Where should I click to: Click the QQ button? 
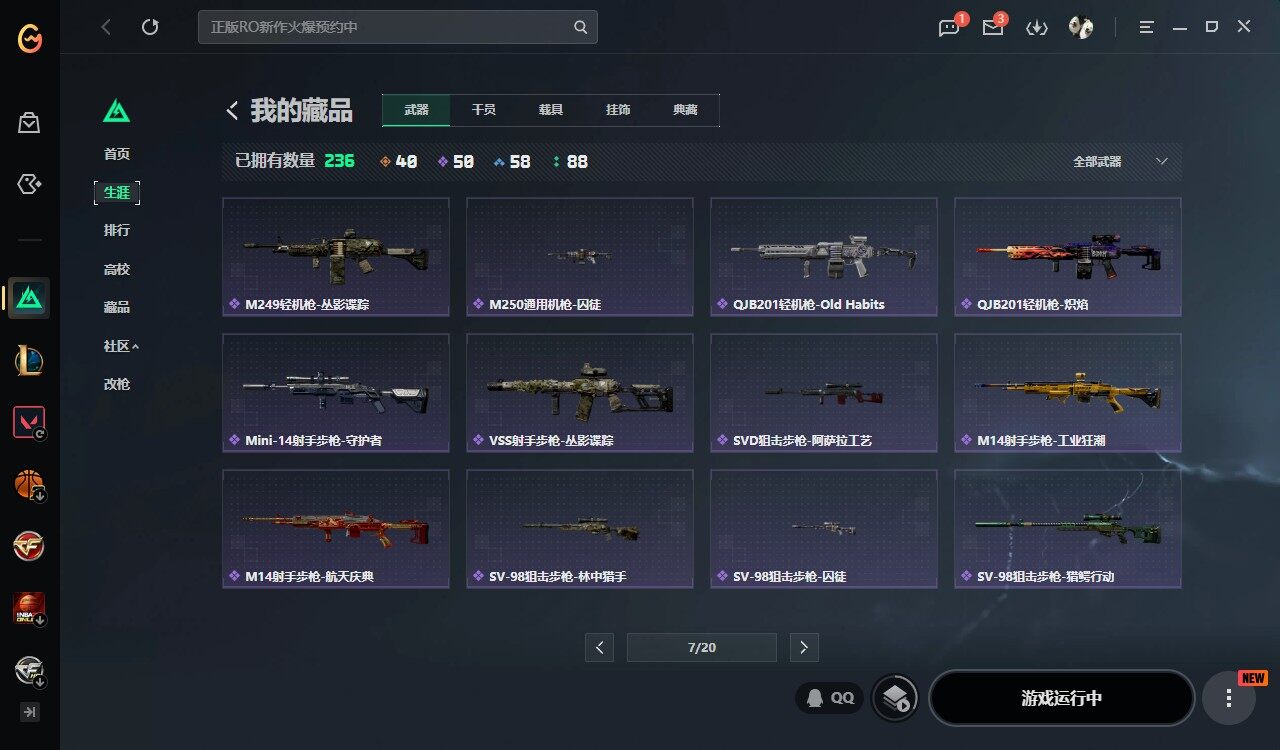point(830,698)
